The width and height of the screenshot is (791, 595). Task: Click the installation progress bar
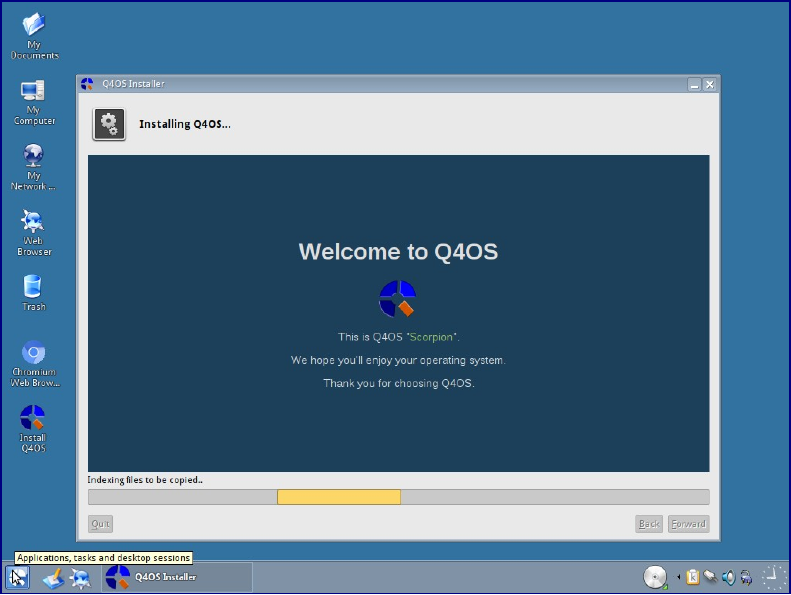coord(399,497)
